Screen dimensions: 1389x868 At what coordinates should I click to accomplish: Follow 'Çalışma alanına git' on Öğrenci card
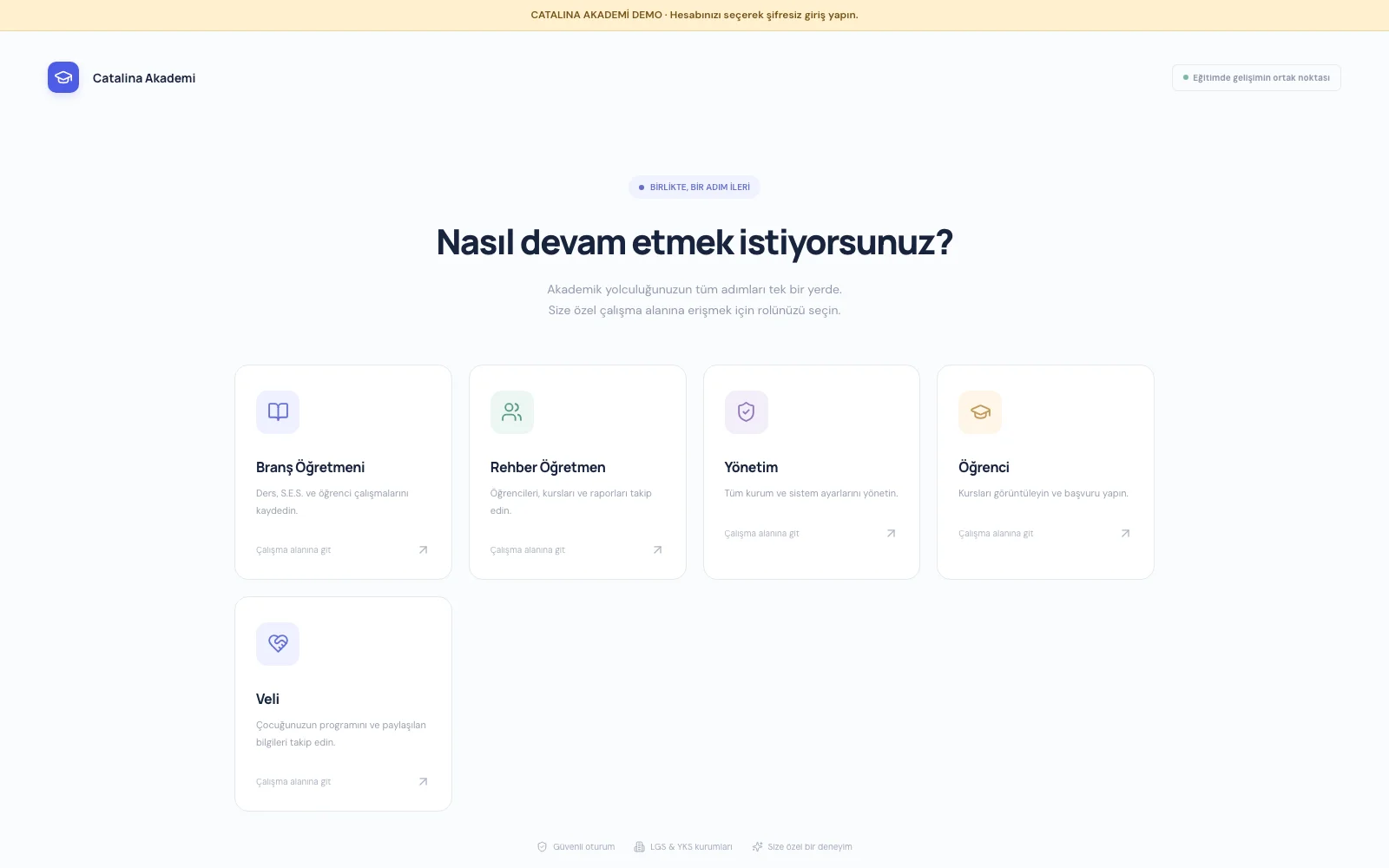tap(996, 533)
